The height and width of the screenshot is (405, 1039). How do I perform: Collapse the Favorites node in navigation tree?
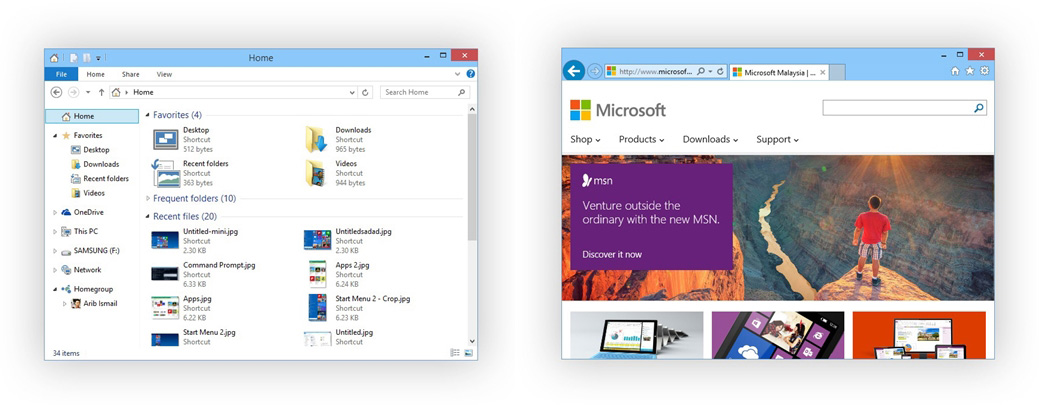tap(55, 135)
